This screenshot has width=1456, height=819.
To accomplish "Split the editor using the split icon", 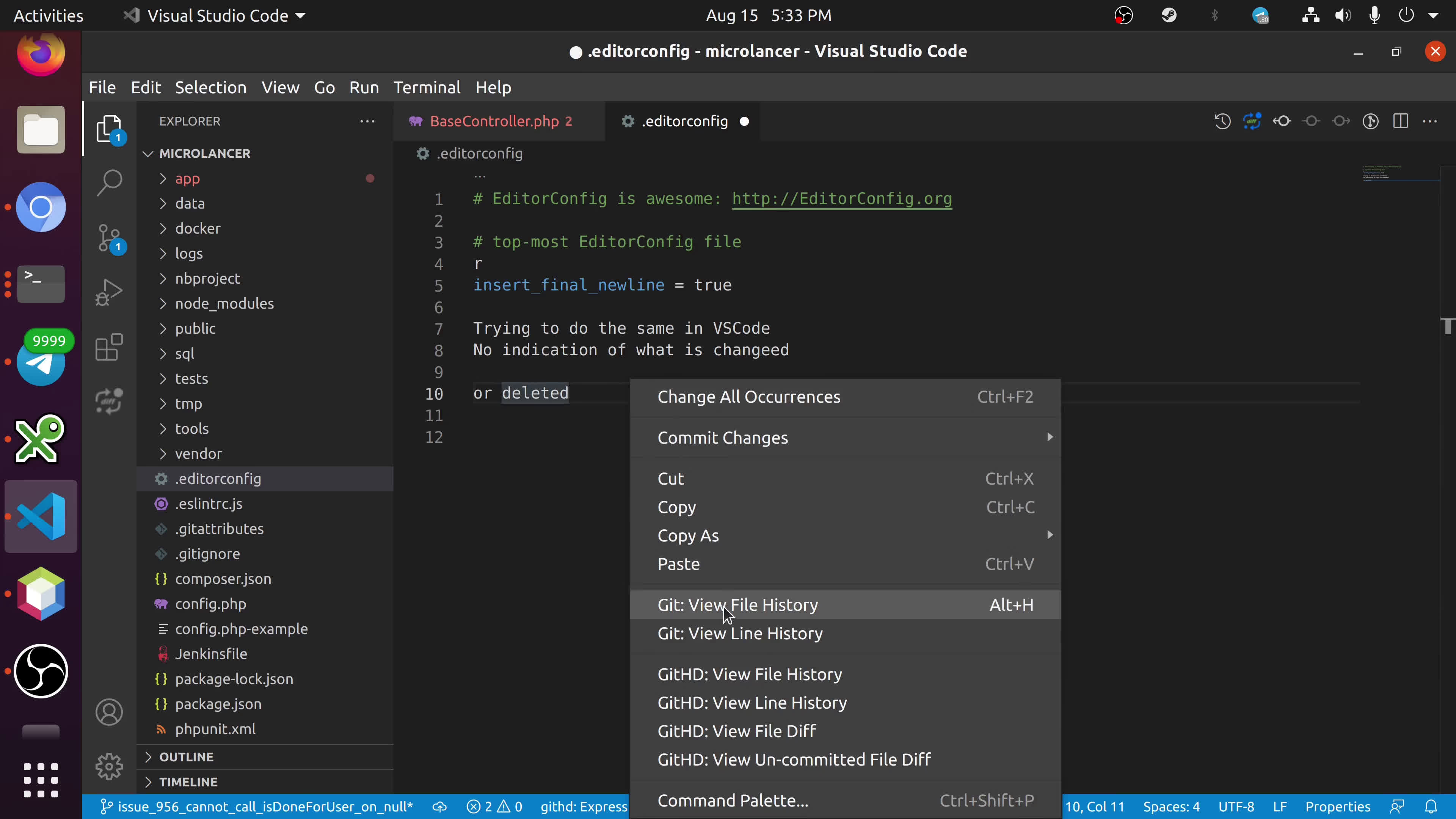I will pyautogui.click(x=1401, y=121).
